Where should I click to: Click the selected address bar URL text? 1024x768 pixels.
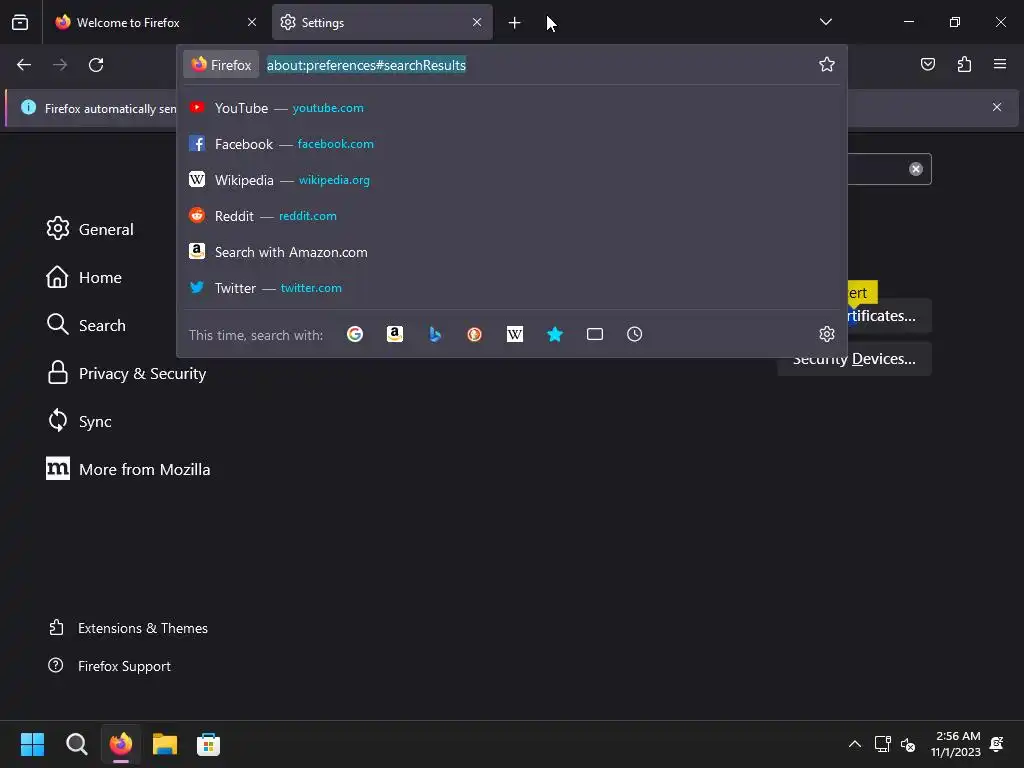click(x=366, y=65)
